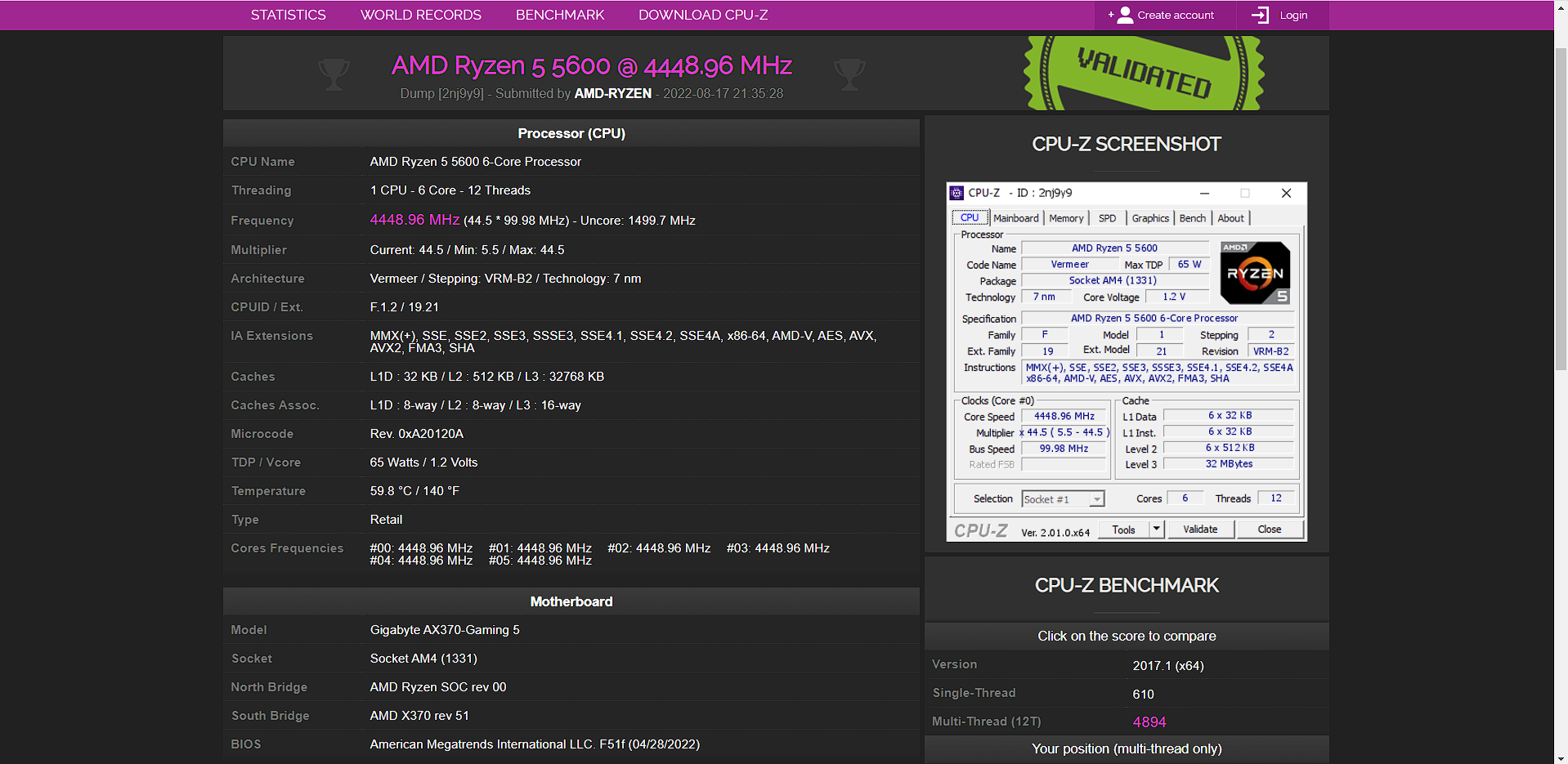Open DOWNLOAD CPU-Z menu item
This screenshot has height=764, width=1568.
[703, 15]
